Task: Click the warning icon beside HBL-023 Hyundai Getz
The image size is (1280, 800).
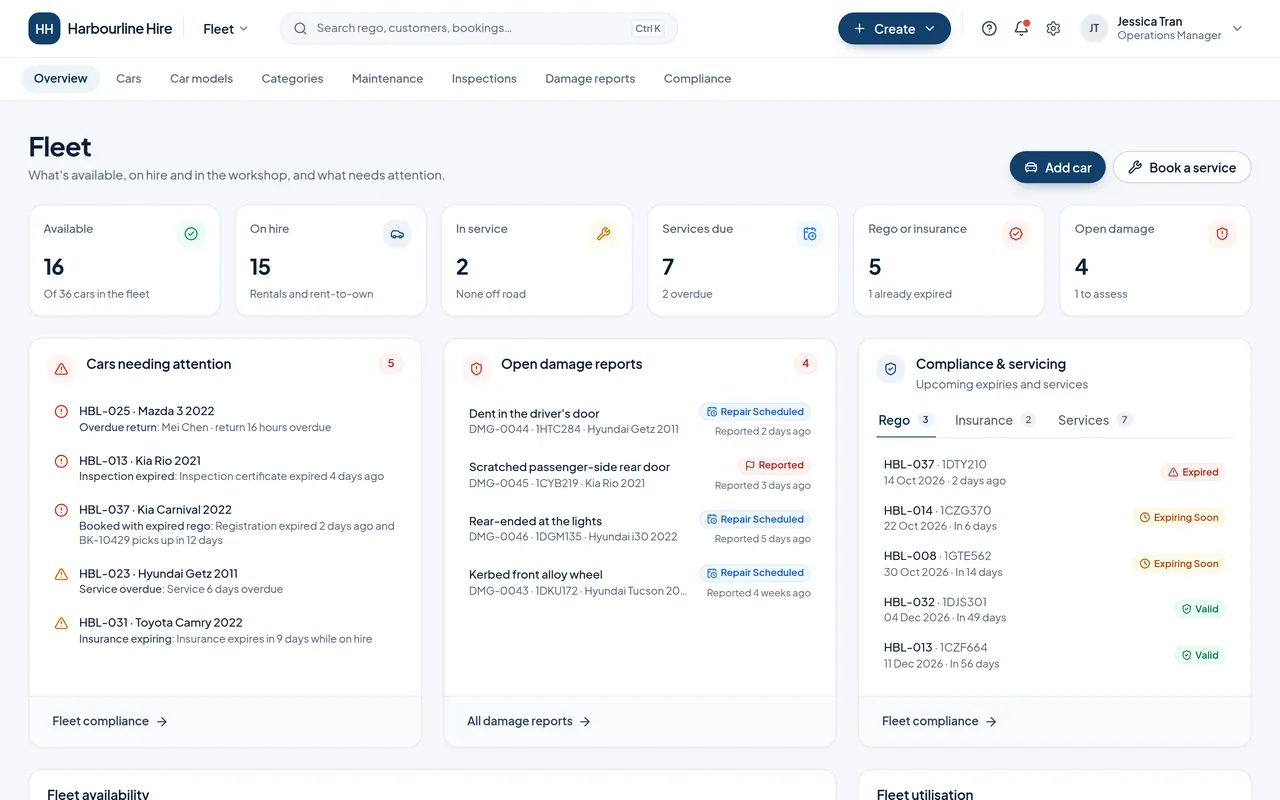Action: tap(61, 574)
